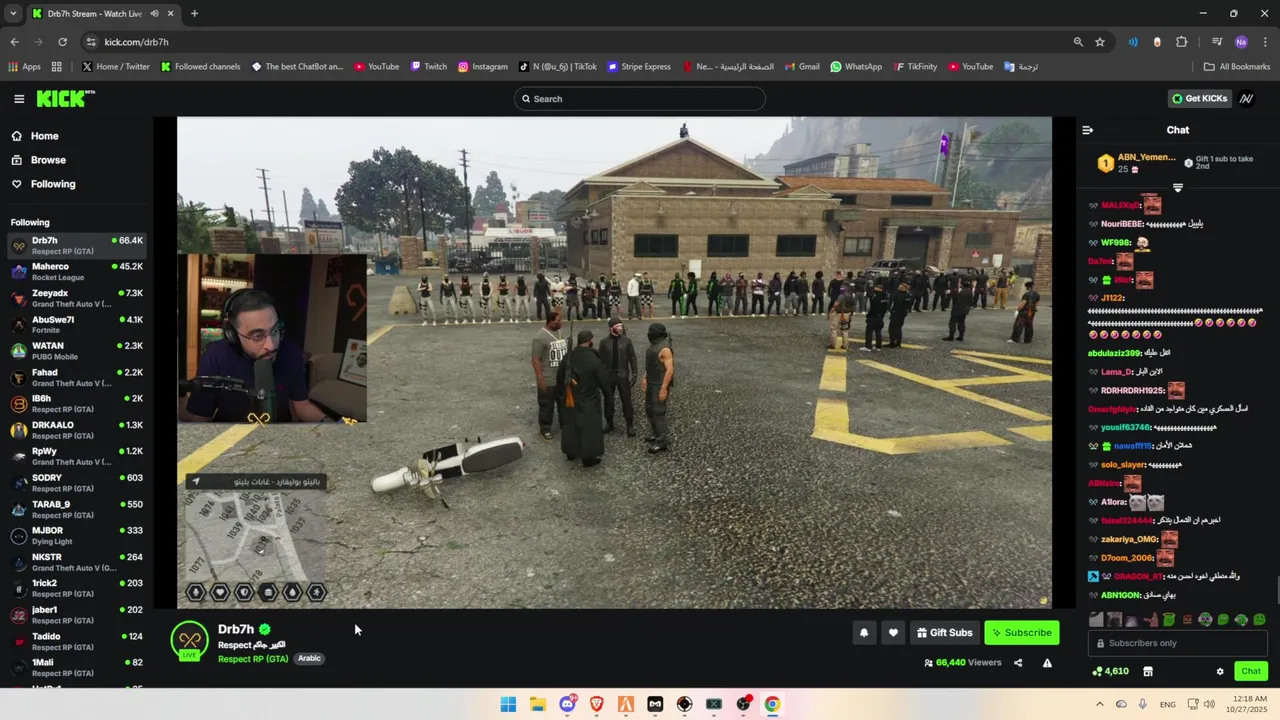Click the 4,610 channel points balance
The height and width of the screenshot is (720, 1280).
tap(1110, 672)
